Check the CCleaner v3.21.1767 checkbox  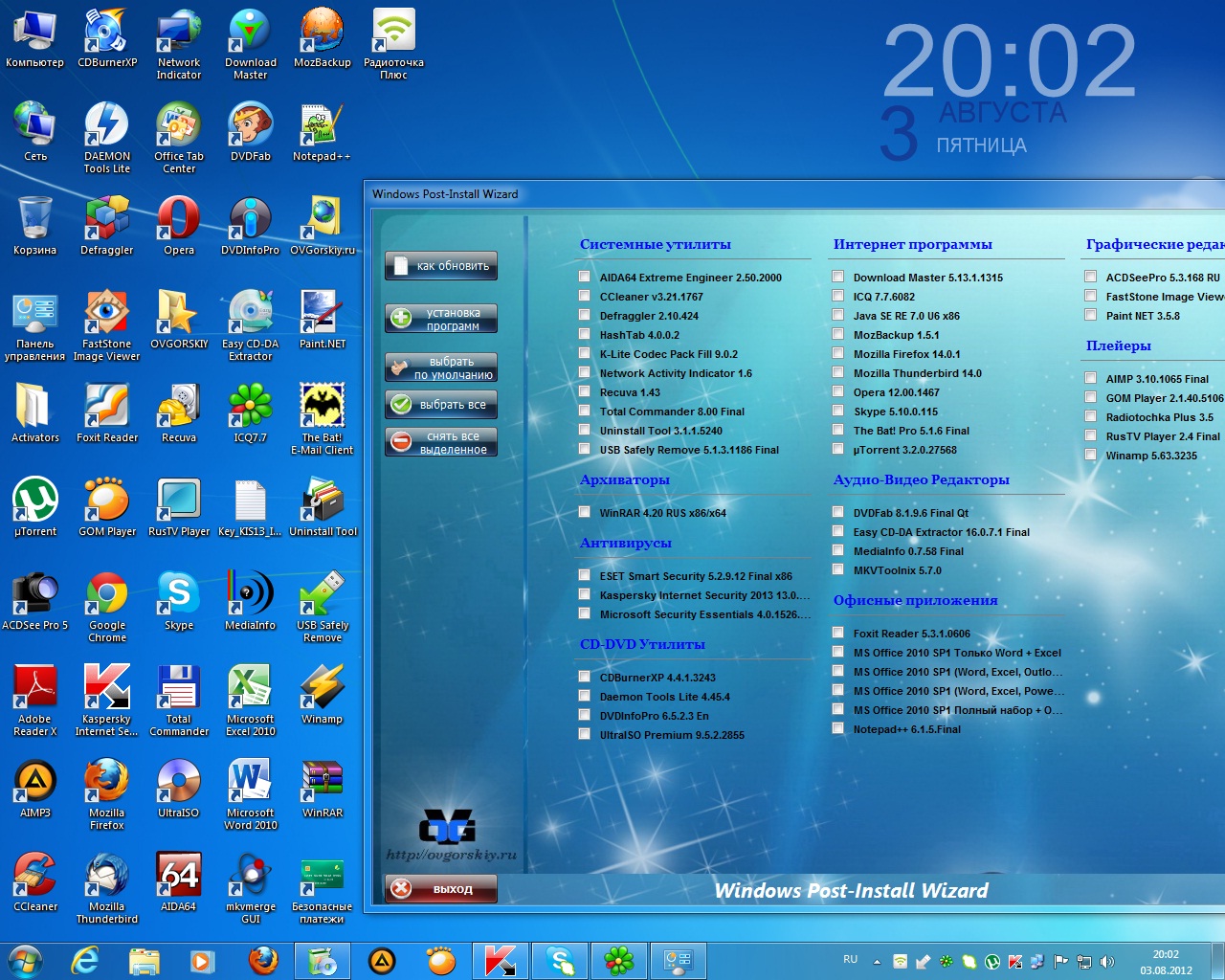coord(584,297)
